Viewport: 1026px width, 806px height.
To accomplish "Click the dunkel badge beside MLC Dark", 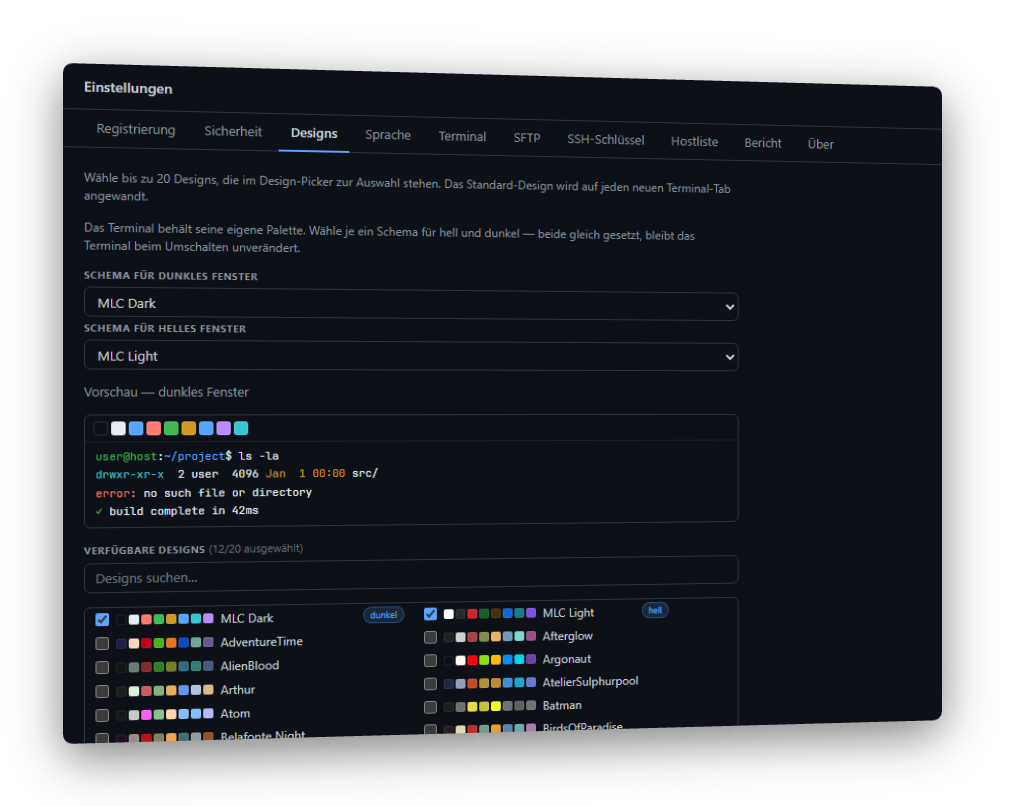I will [x=383, y=615].
